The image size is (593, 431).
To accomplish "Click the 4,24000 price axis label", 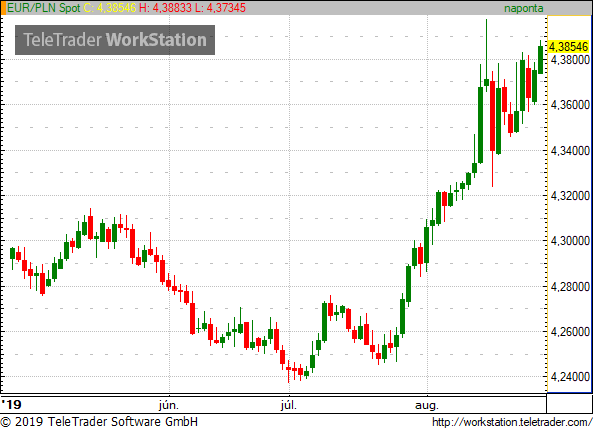I will (570, 377).
